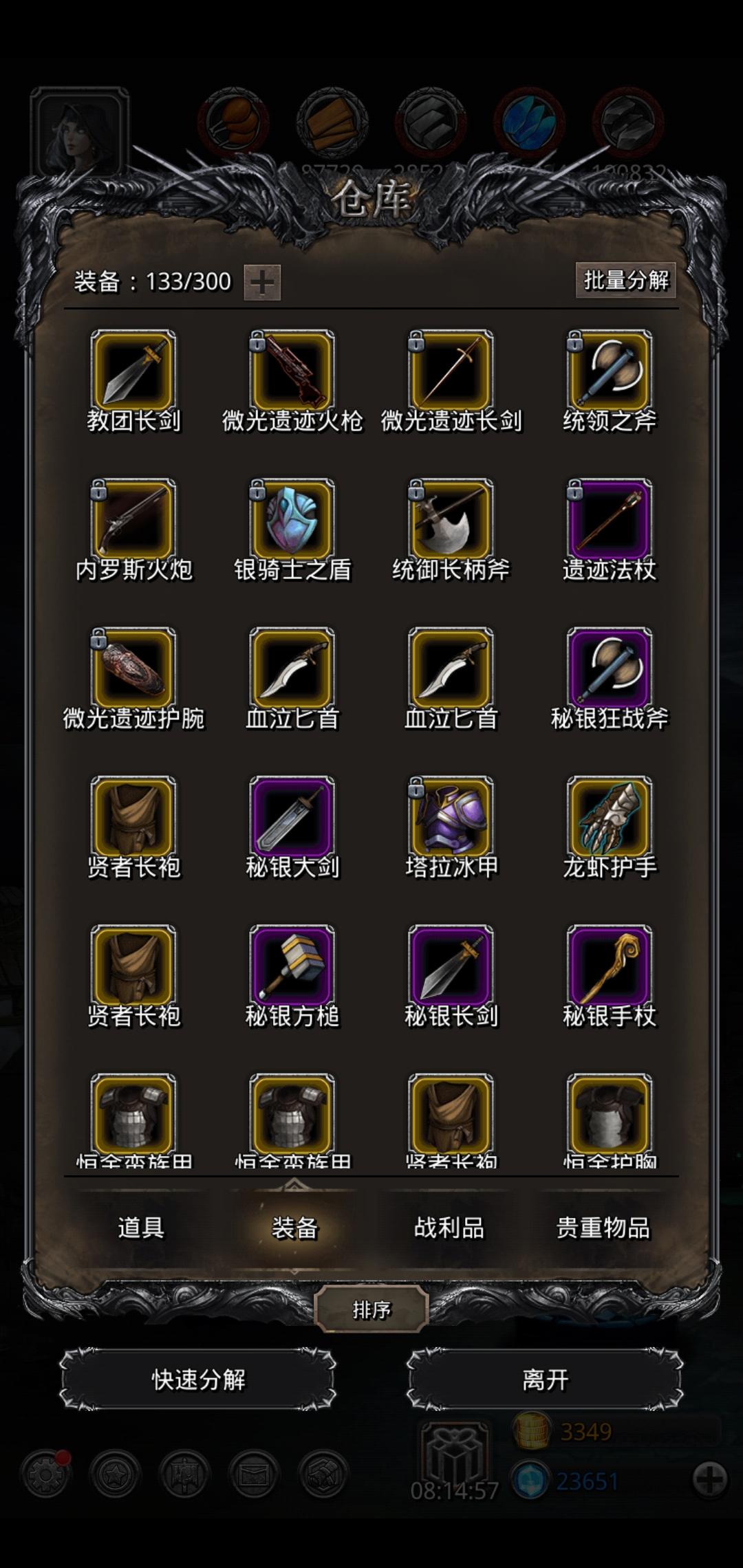Open the settings gear icon
This screenshot has width=743, height=1568.
(45, 1474)
